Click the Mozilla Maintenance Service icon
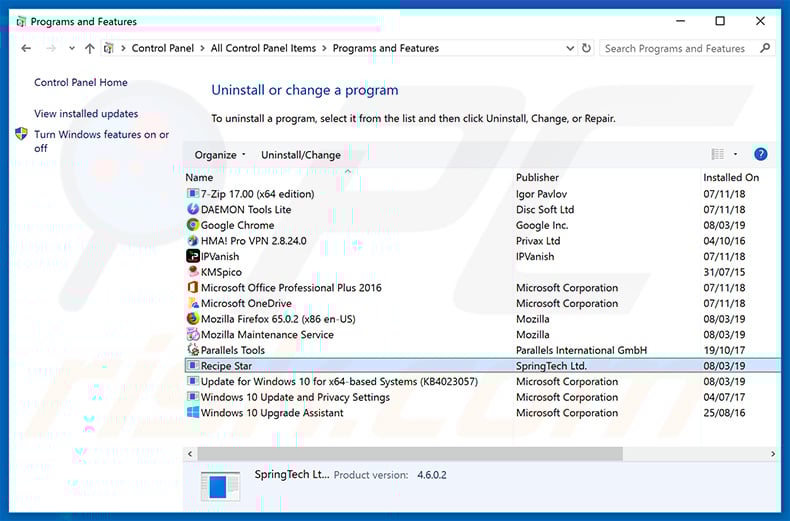This screenshot has width=790, height=521. [x=193, y=334]
